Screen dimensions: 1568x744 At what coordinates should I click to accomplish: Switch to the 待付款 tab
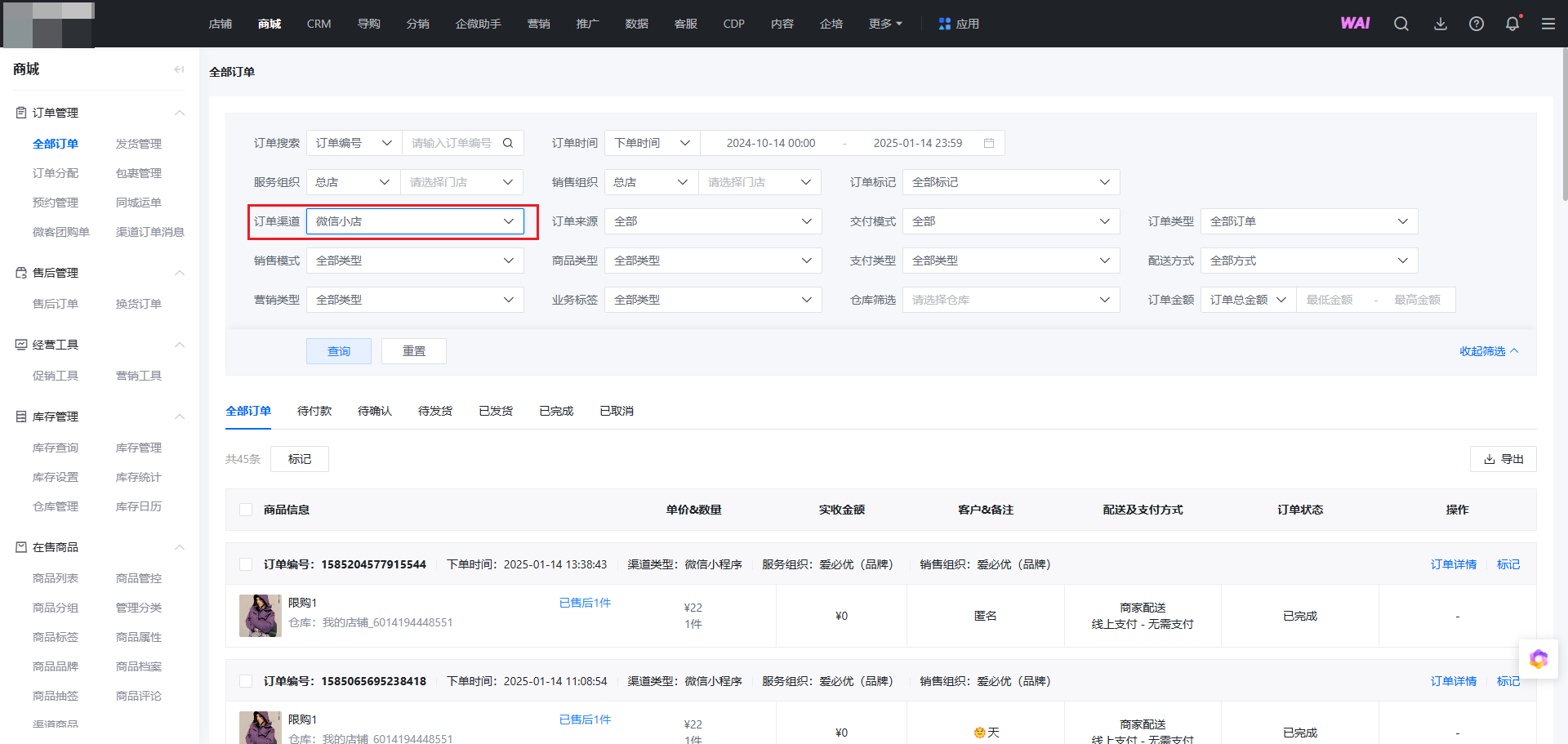pos(314,411)
